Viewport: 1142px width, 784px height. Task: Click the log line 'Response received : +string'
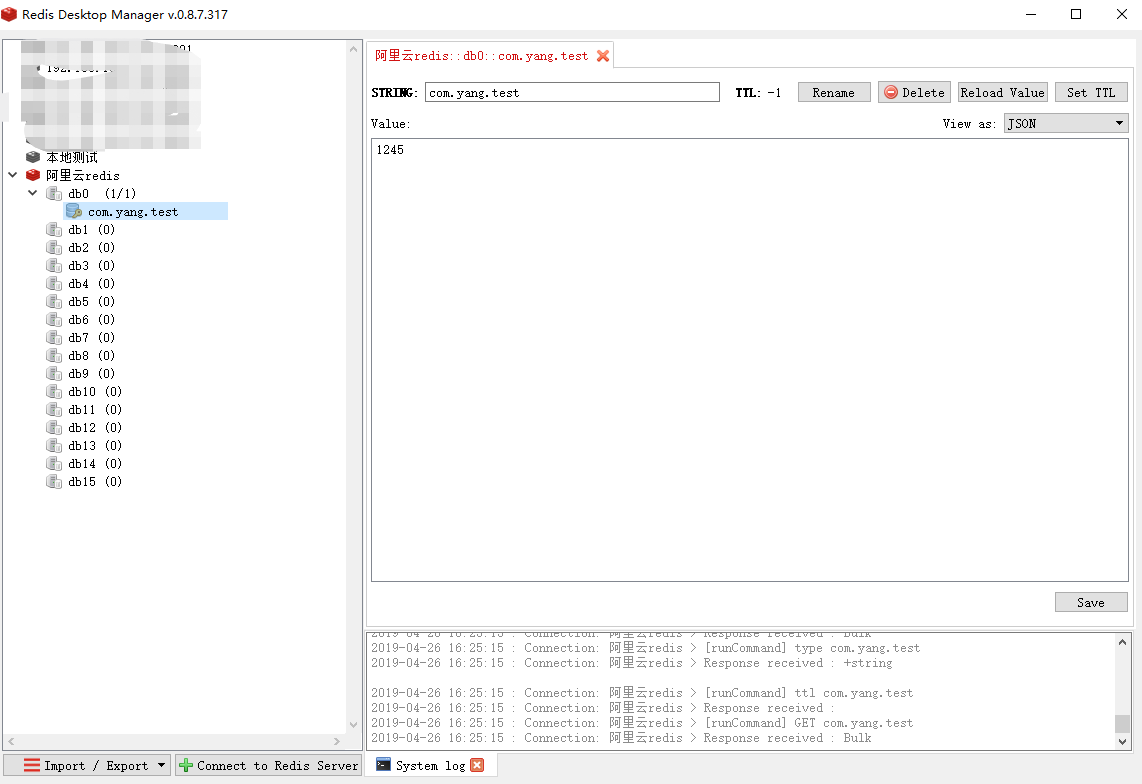pyautogui.click(x=631, y=663)
